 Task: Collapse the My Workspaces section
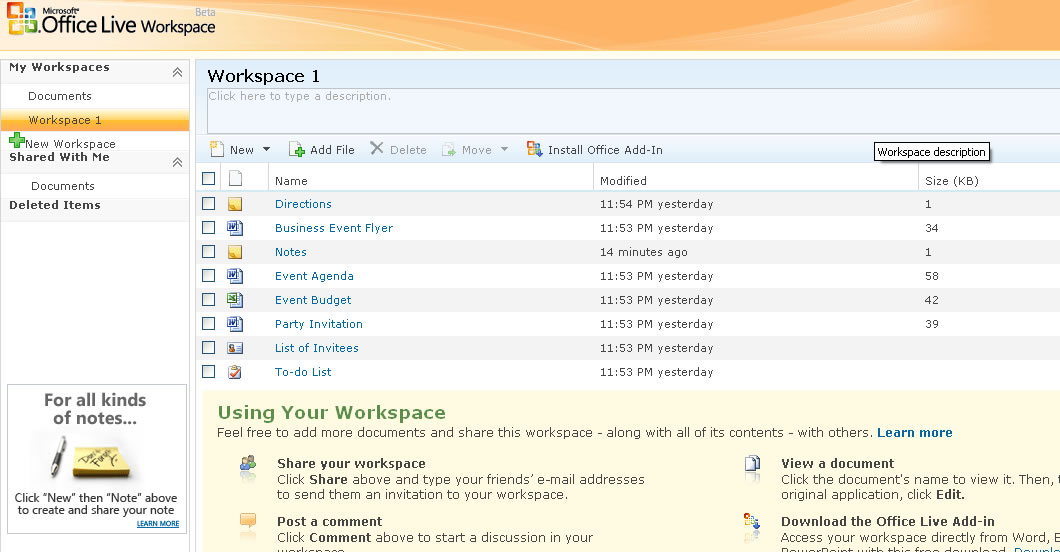pyautogui.click(x=177, y=72)
